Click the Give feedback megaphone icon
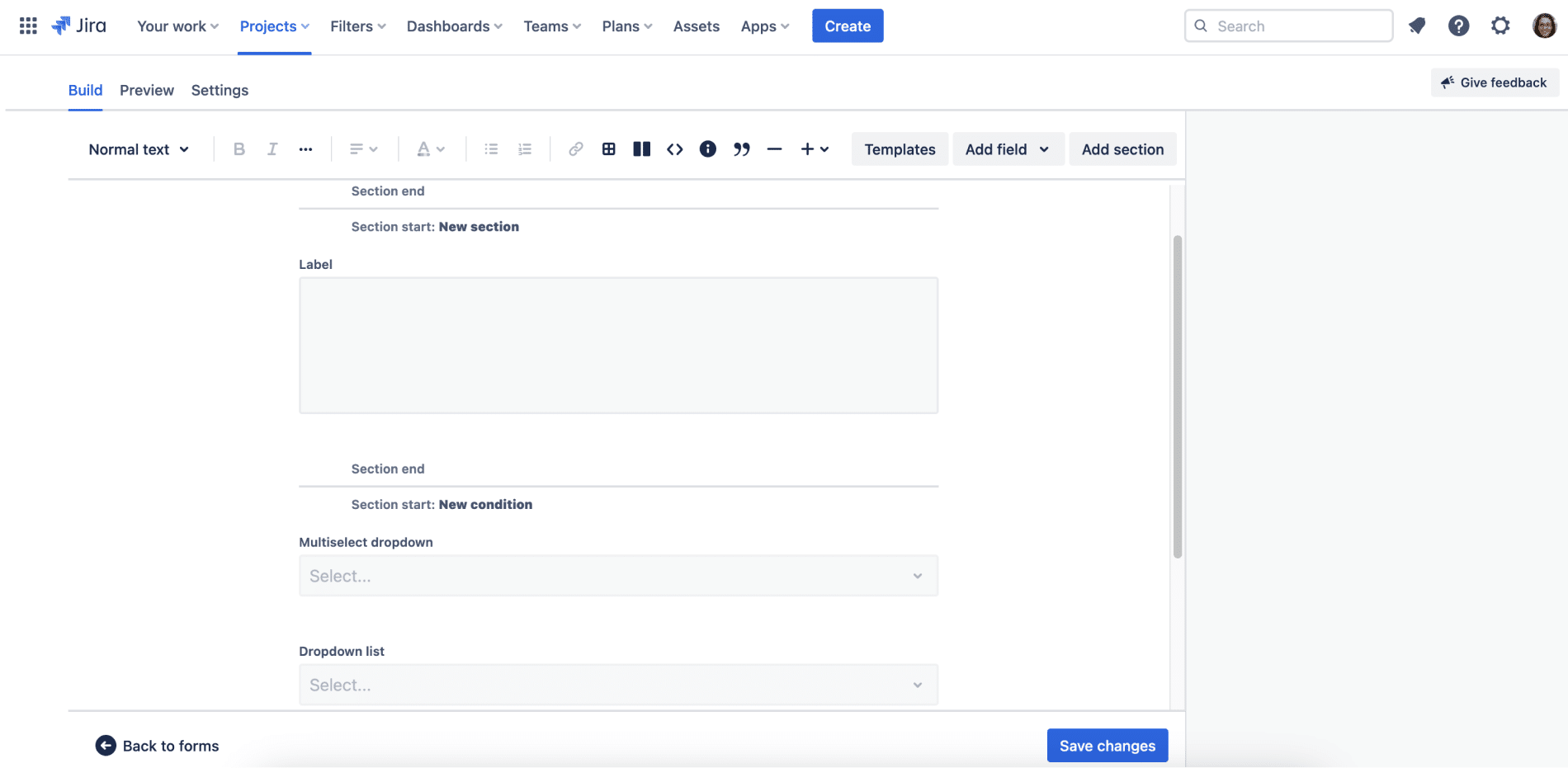 click(x=1448, y=82)
